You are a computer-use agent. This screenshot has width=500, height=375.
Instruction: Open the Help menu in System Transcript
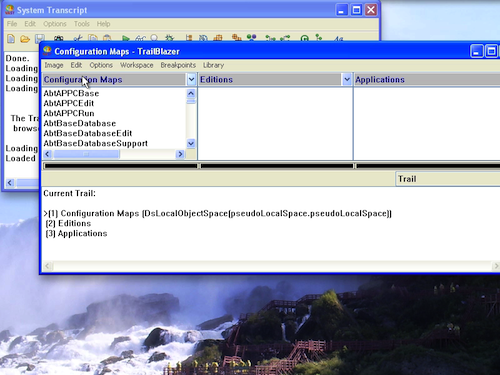pyautogui.click(x=103, y=24)
